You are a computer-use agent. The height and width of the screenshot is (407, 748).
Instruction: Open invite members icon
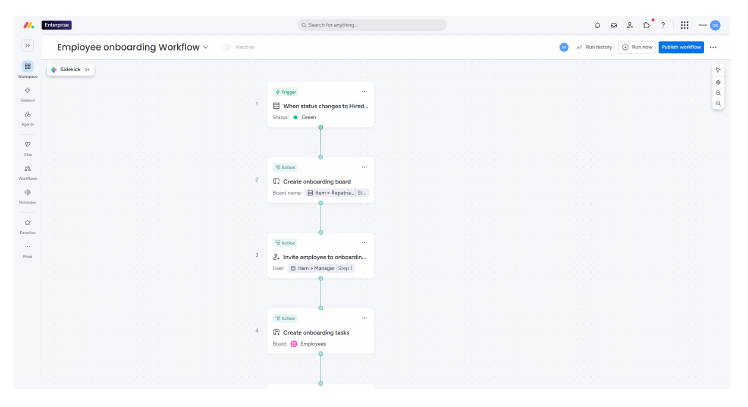pos(630,25)
